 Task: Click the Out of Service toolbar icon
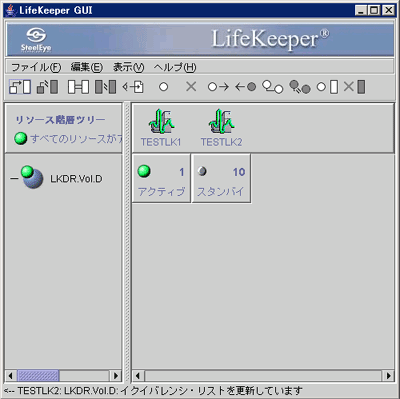tap(354, 87)
